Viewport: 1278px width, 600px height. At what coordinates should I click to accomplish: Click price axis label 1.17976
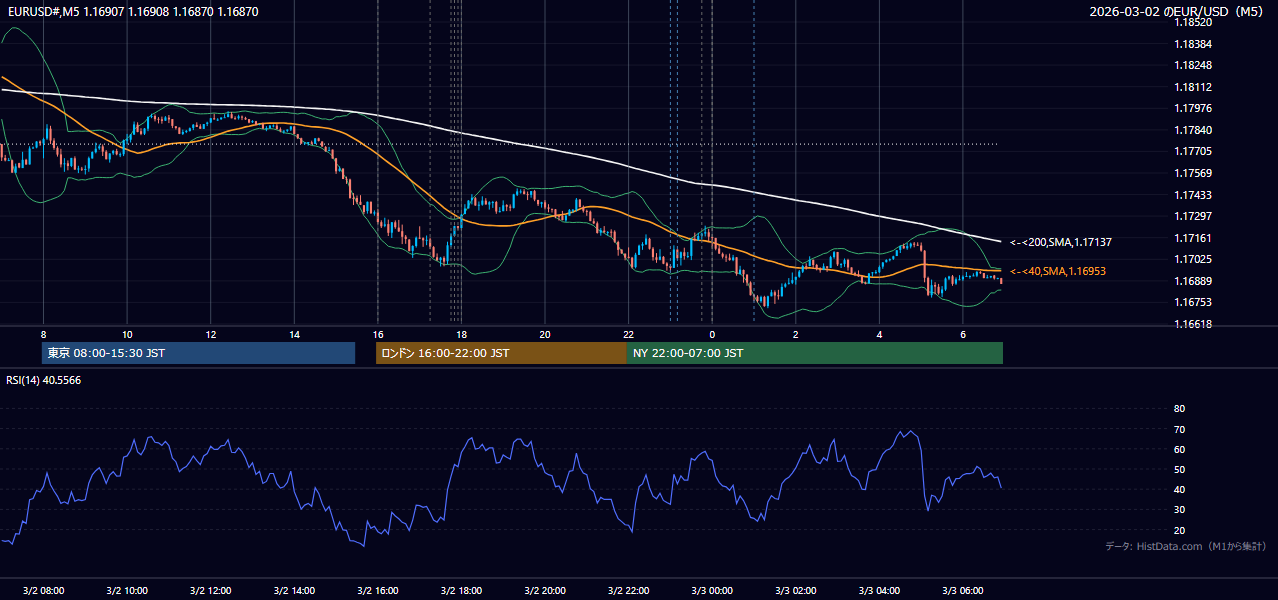pos(1193,108)
